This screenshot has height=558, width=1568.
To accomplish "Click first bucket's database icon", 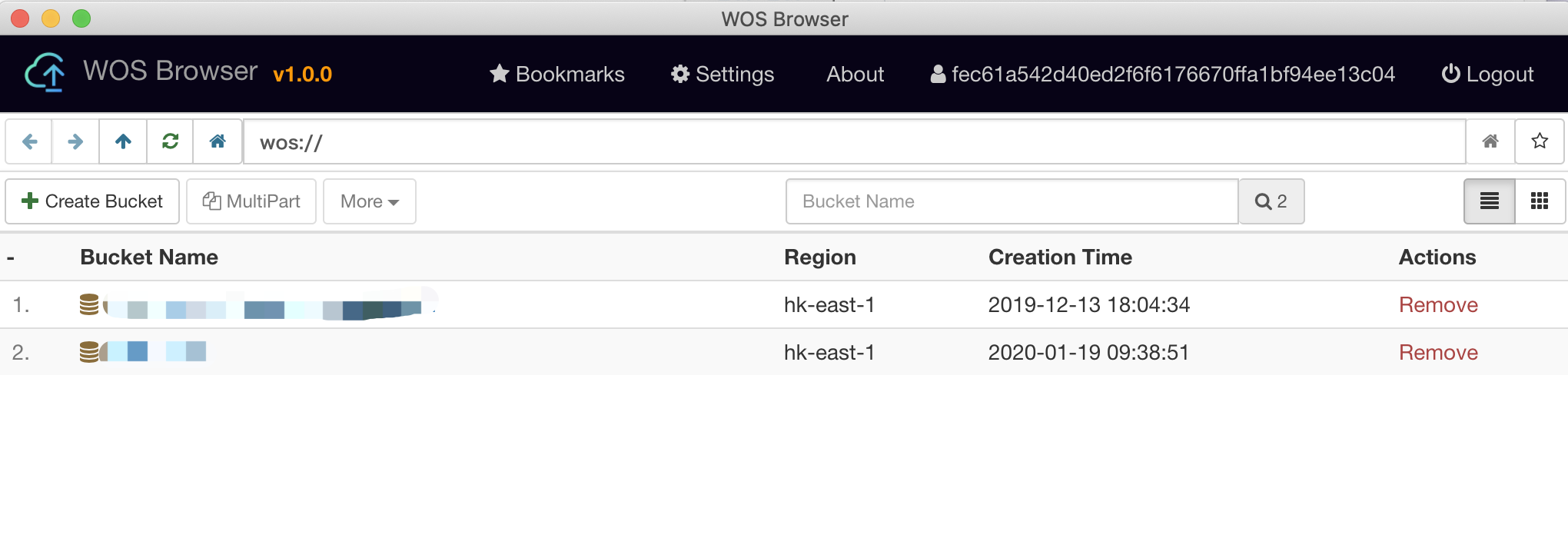I will pyautogui.click(x=89, y=305).
